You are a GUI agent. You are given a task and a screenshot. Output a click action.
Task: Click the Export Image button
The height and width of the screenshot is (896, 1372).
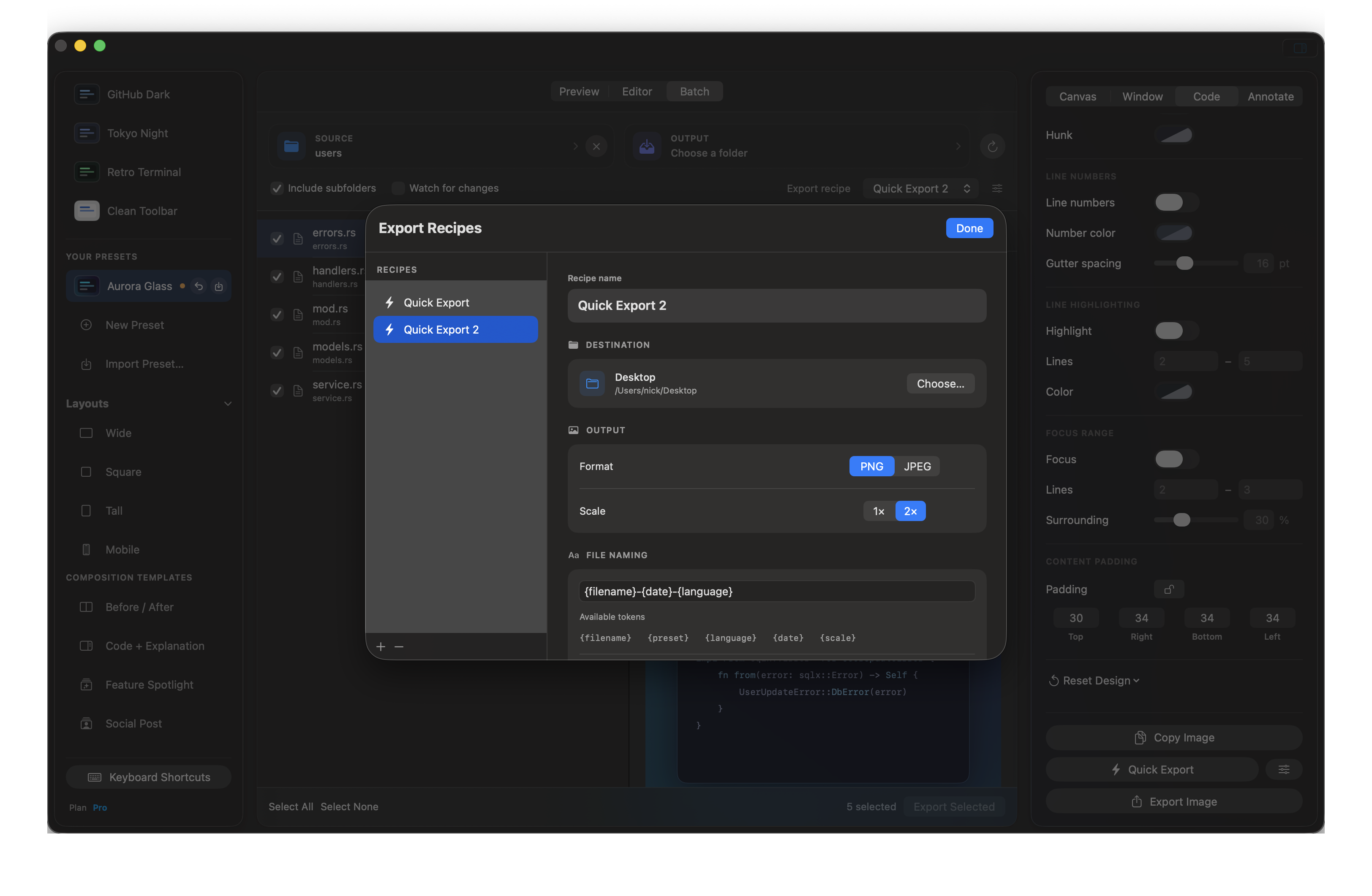(1174, 801)
